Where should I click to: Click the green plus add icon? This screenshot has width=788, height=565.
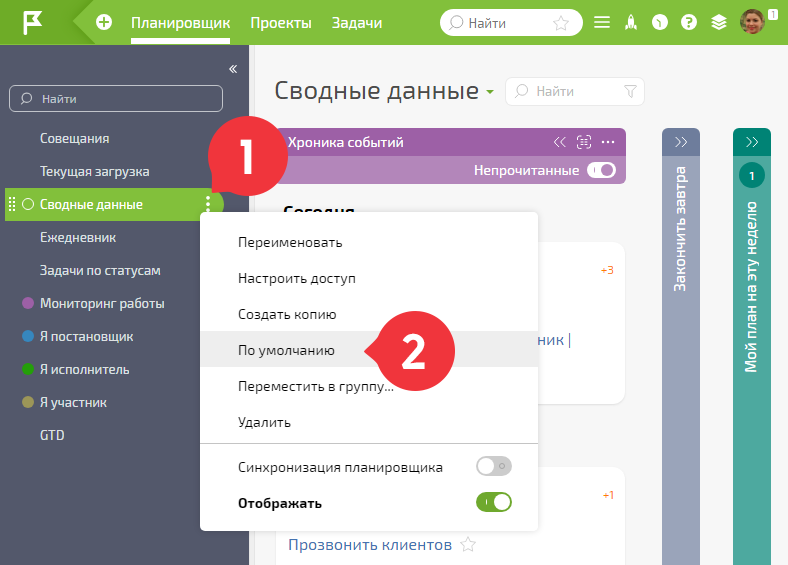pos(104,23)
